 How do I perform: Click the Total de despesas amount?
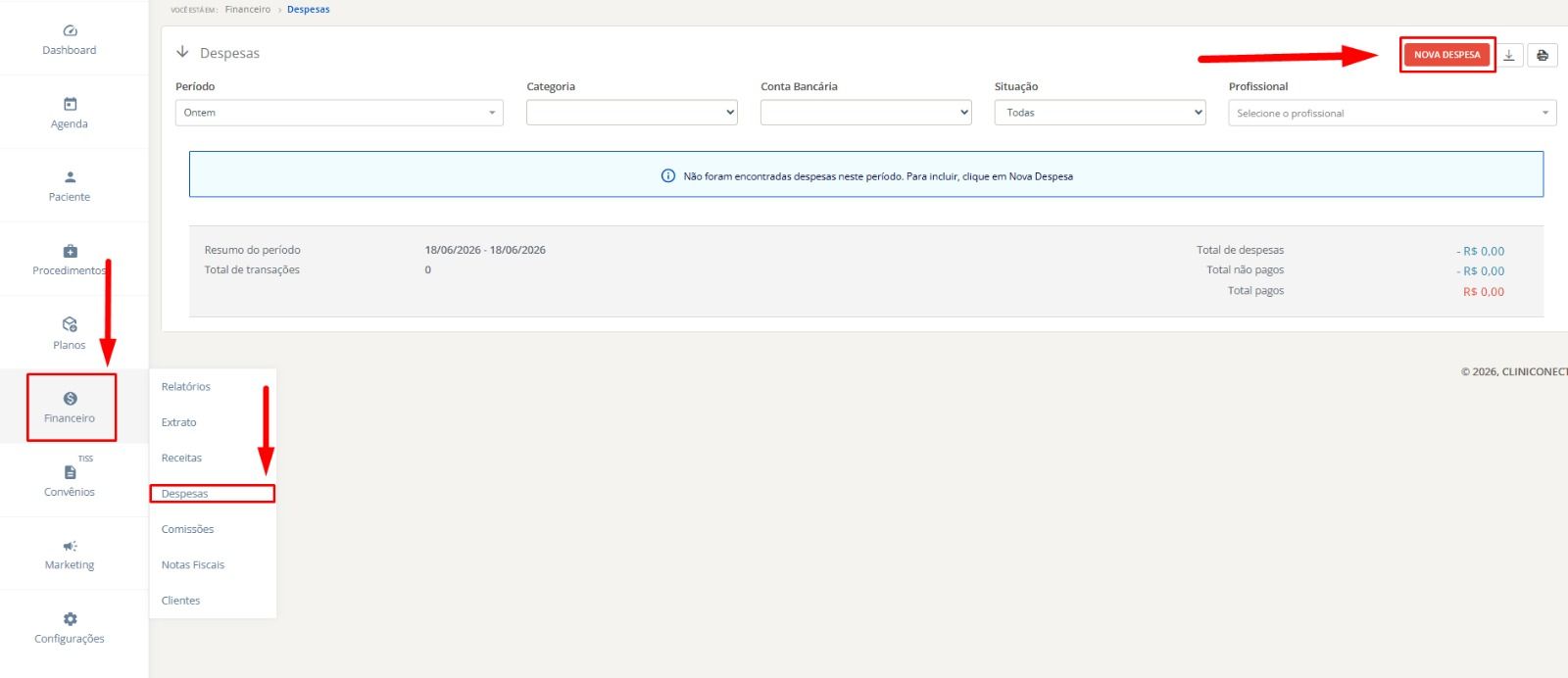point(1481,252)
